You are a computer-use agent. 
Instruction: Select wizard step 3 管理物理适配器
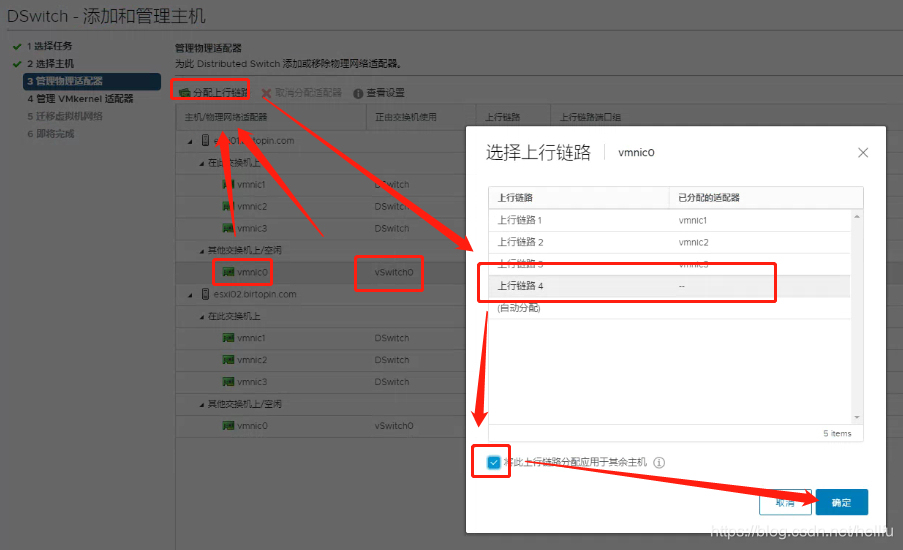(92, 81)
